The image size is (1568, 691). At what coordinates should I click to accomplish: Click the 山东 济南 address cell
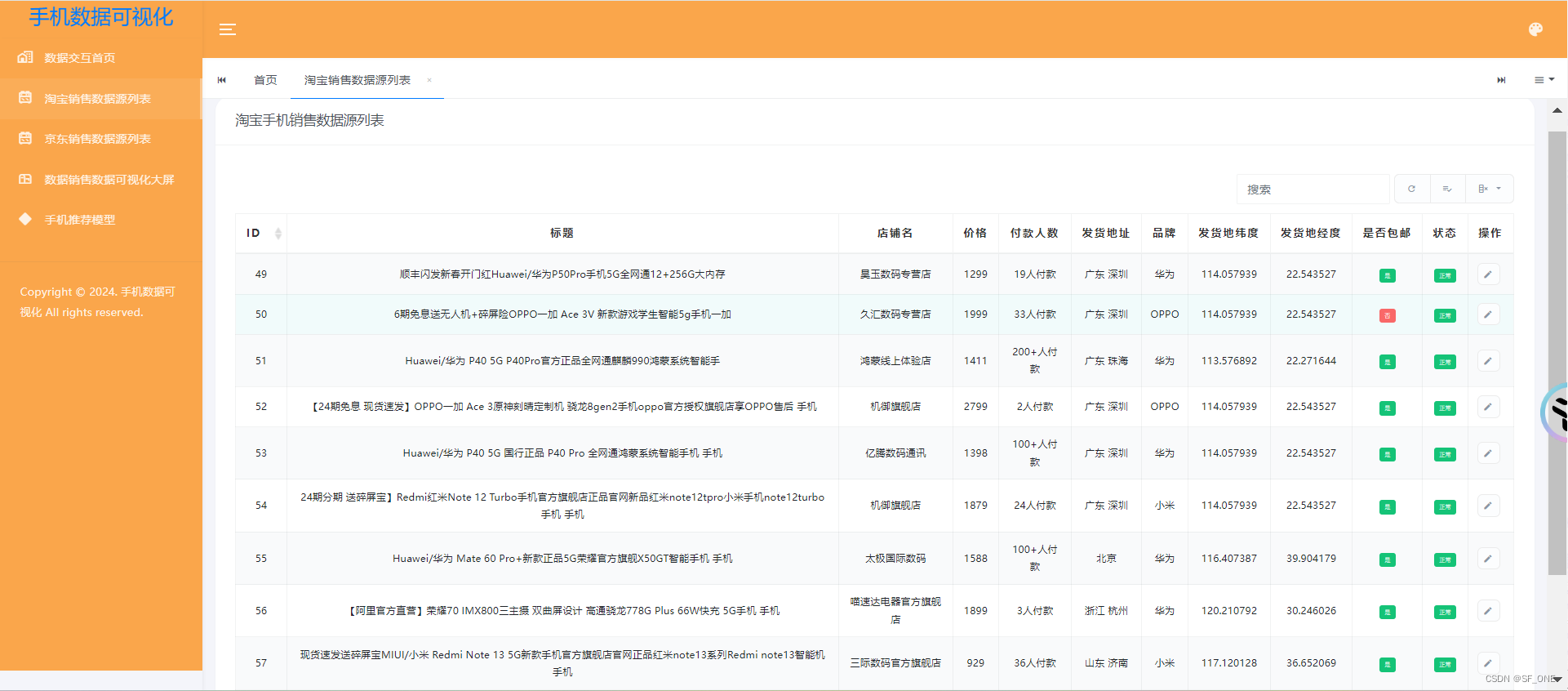tap(1106, 663)
